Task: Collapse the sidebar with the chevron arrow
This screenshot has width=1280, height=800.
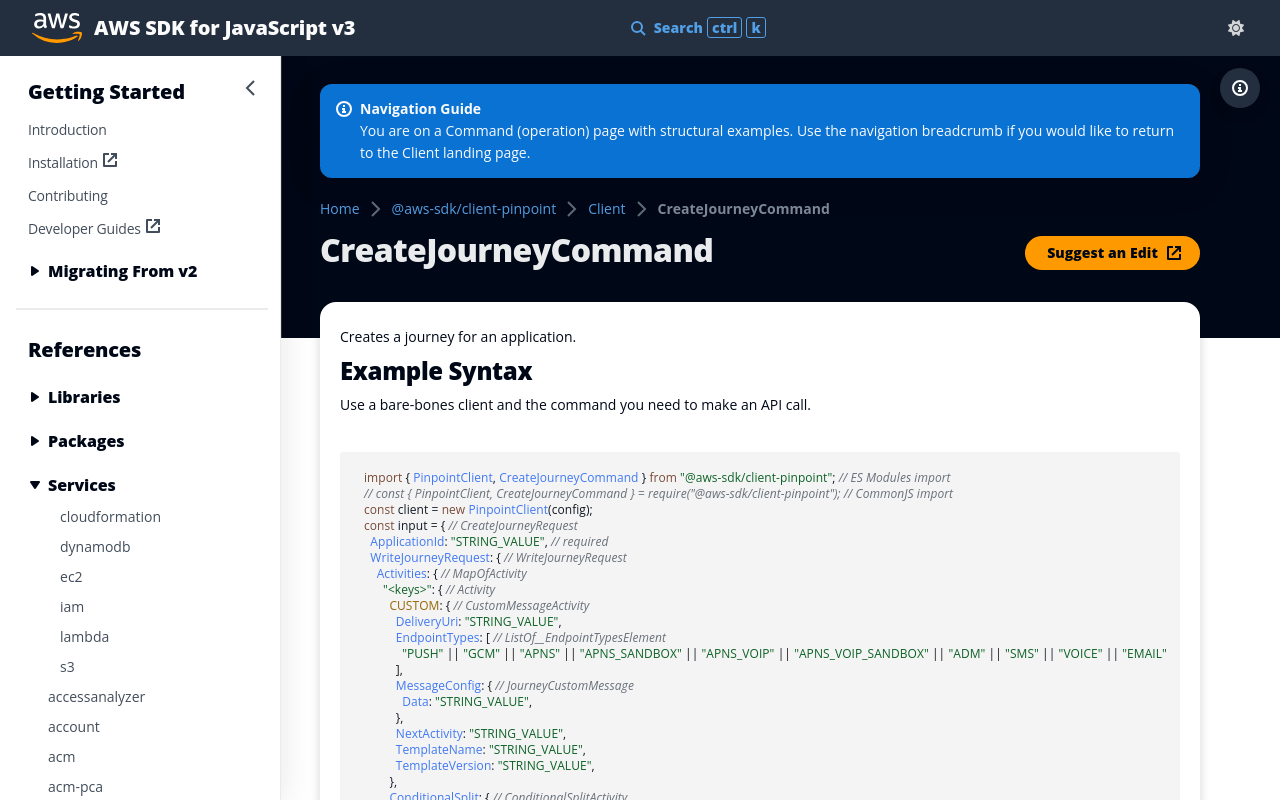Action: click(x=250, y=88)
